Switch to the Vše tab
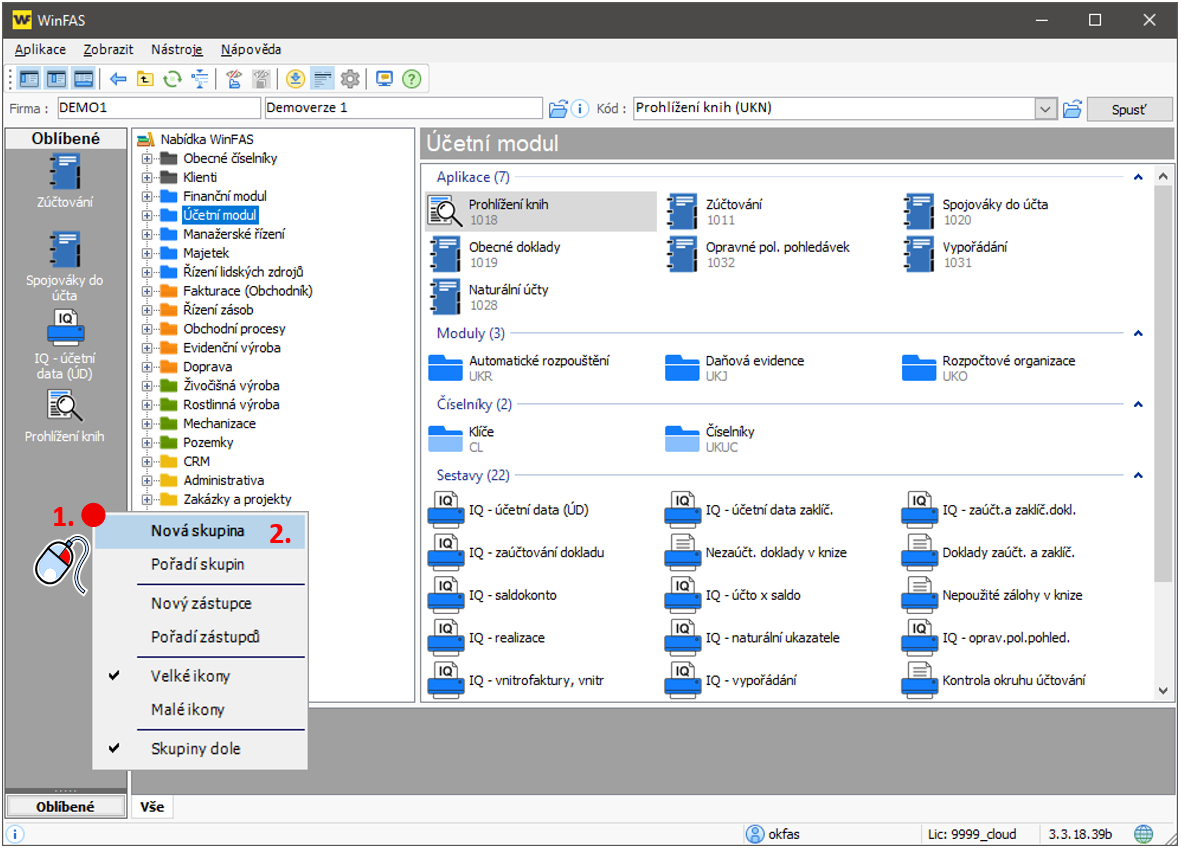Screen dimensions: 1181x849 point(152,806)
